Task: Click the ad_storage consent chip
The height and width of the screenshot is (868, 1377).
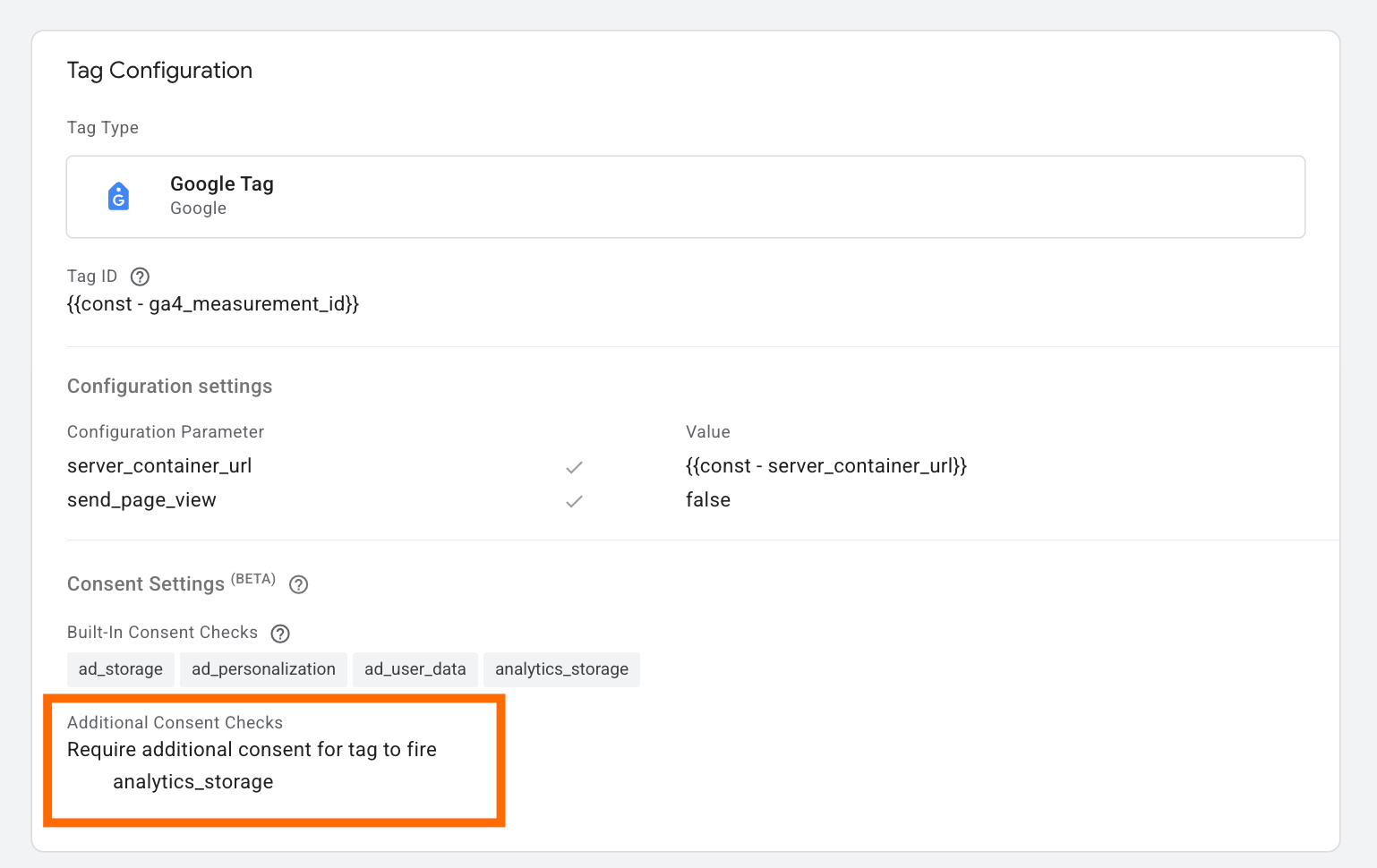Action: pyautogui.click(x=121, y=669)
